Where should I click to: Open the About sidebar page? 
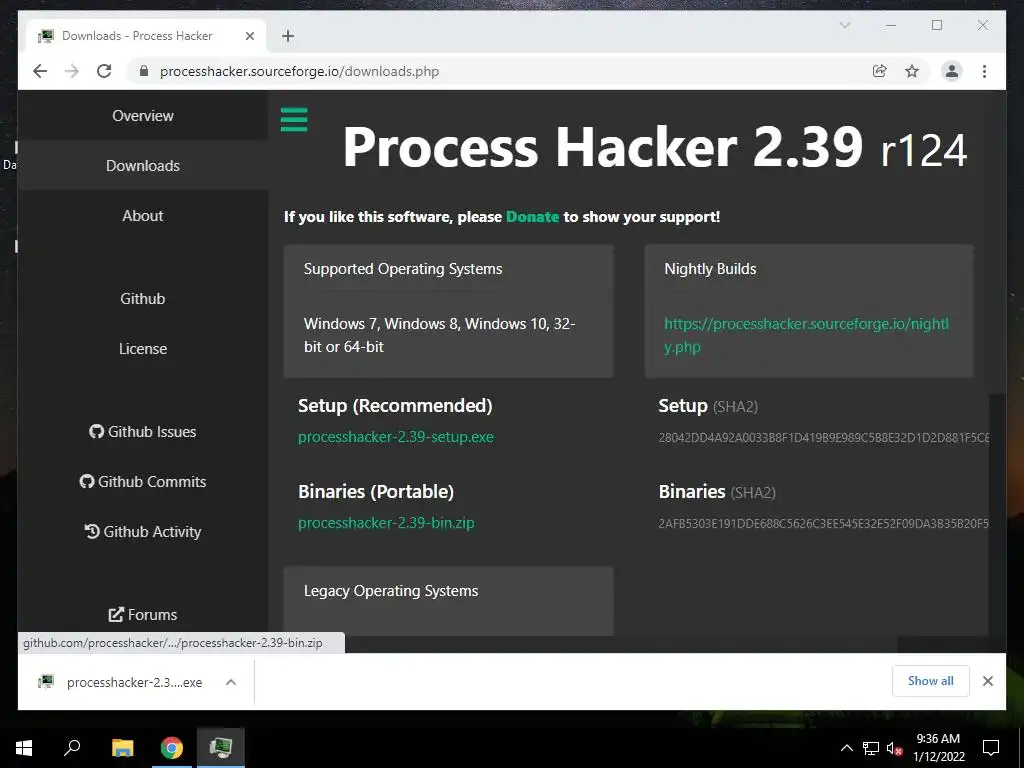[x=142, y=216]
